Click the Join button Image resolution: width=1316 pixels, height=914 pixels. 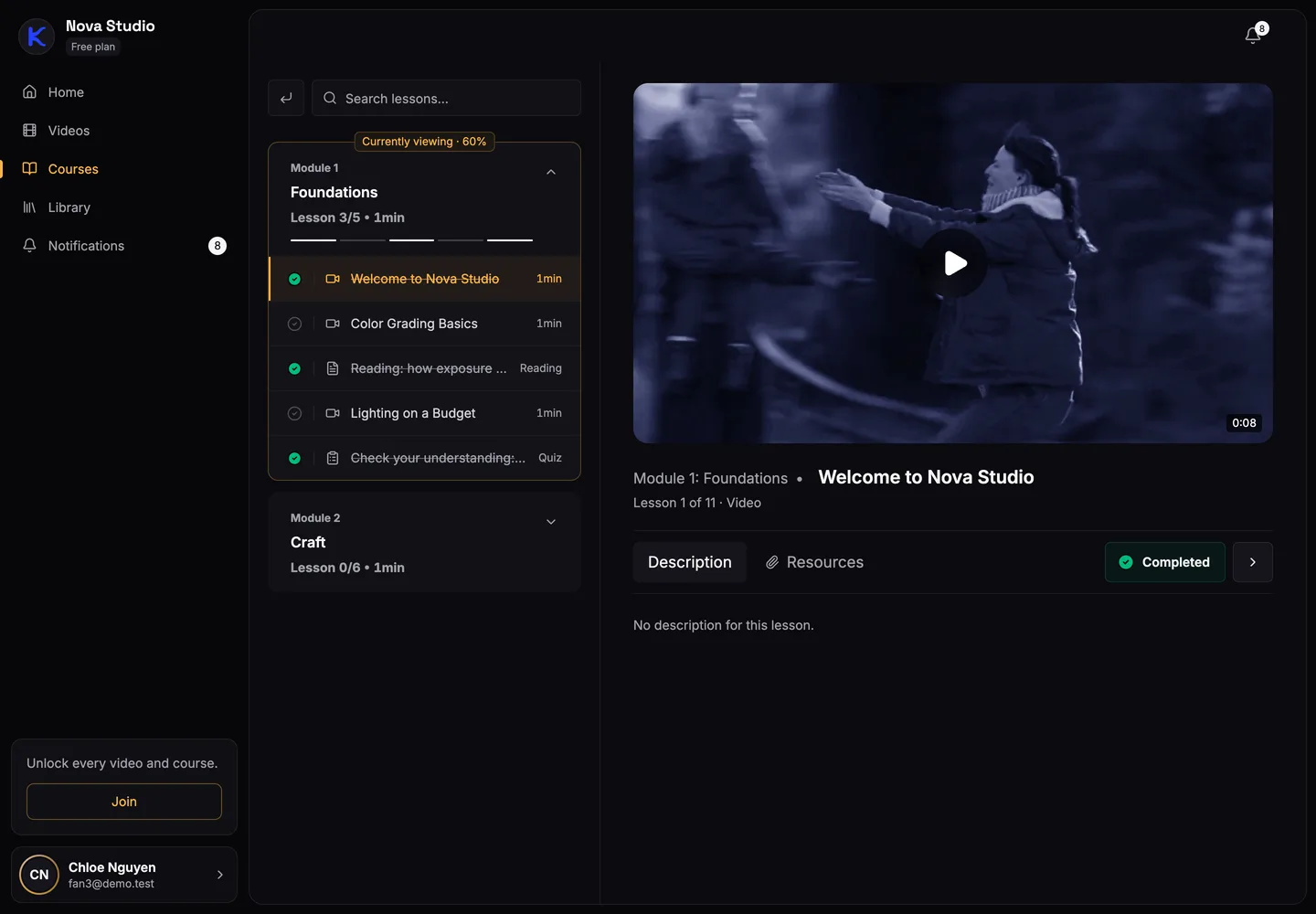pyautogui.click(x=124, y=802)
